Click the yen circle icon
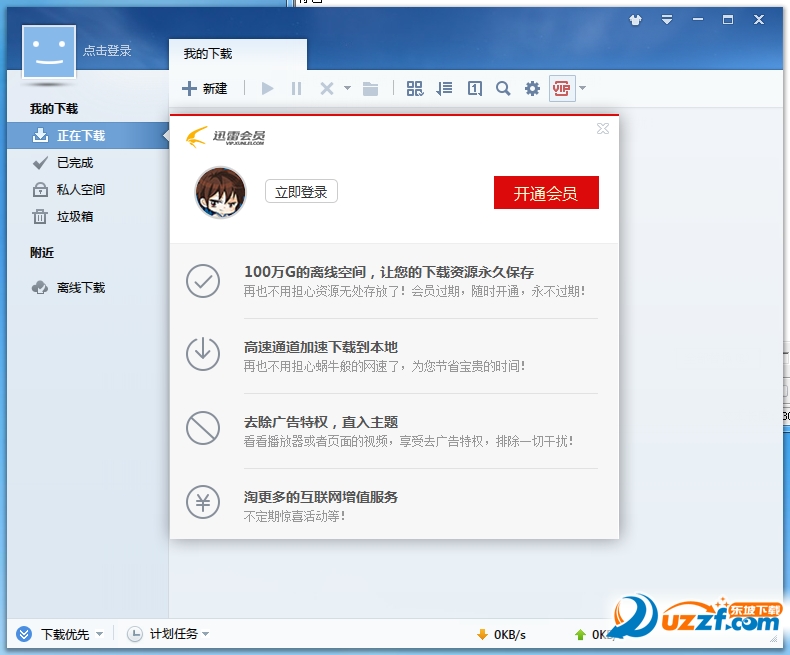Screen dimensions: 790x655 (x=203, y=502)
